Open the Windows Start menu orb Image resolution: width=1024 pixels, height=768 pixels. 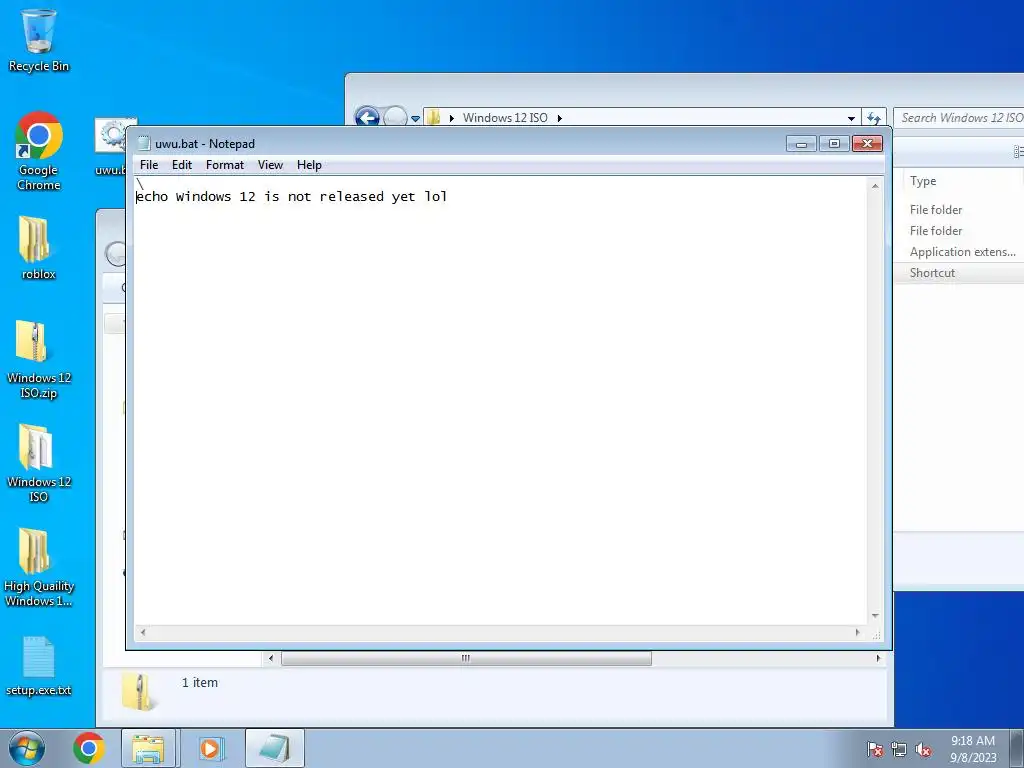[x=26, y=748]
